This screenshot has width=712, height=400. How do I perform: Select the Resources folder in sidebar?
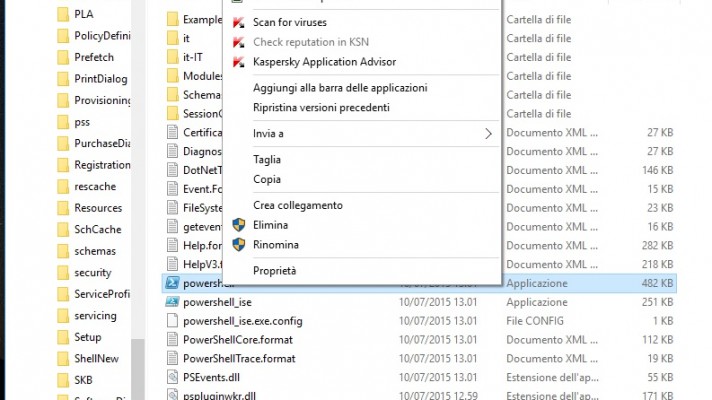[97, 208]
